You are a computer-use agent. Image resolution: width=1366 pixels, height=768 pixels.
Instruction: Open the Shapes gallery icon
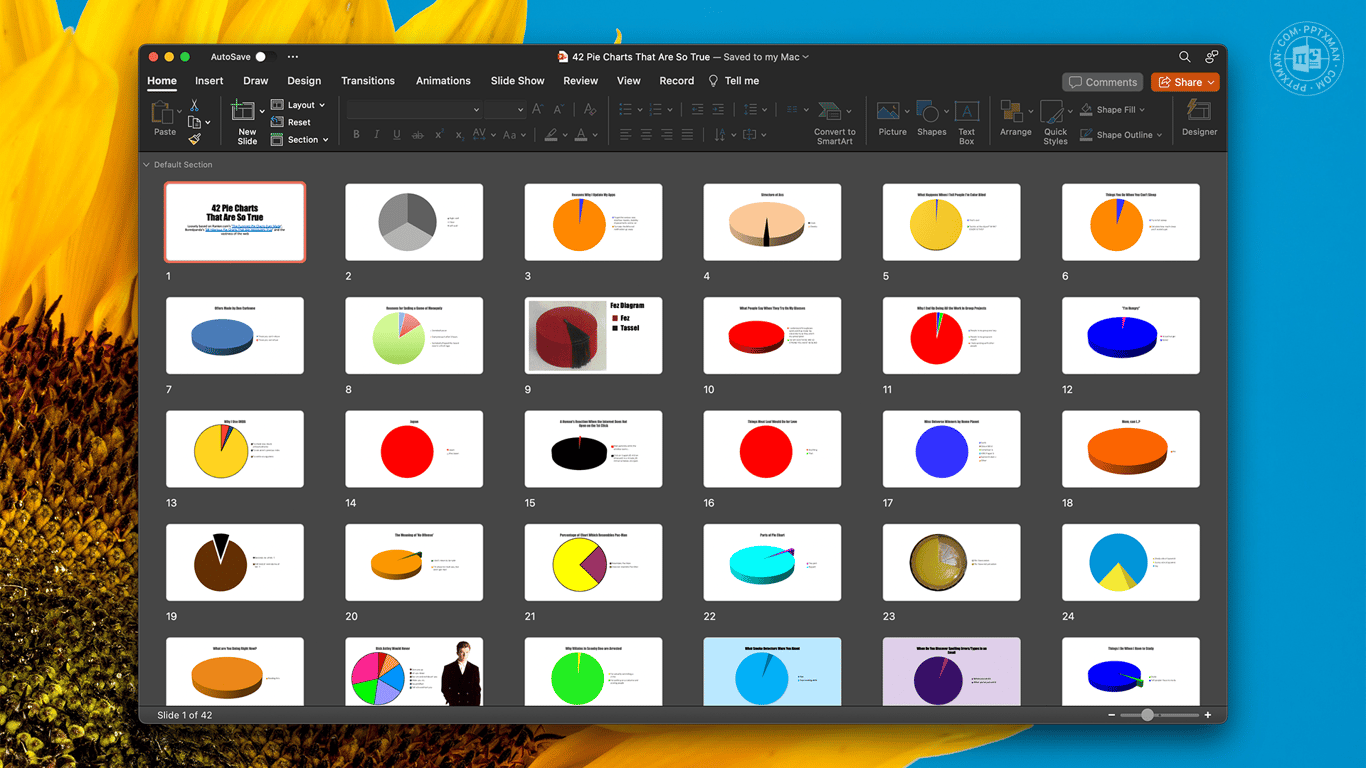point(927,111)
